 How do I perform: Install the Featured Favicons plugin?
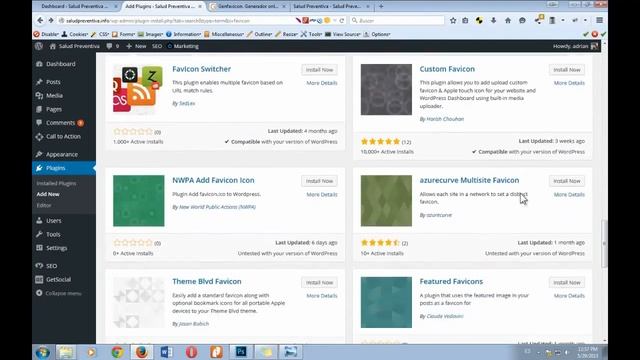pyautogui.click(x=567, y=282)
